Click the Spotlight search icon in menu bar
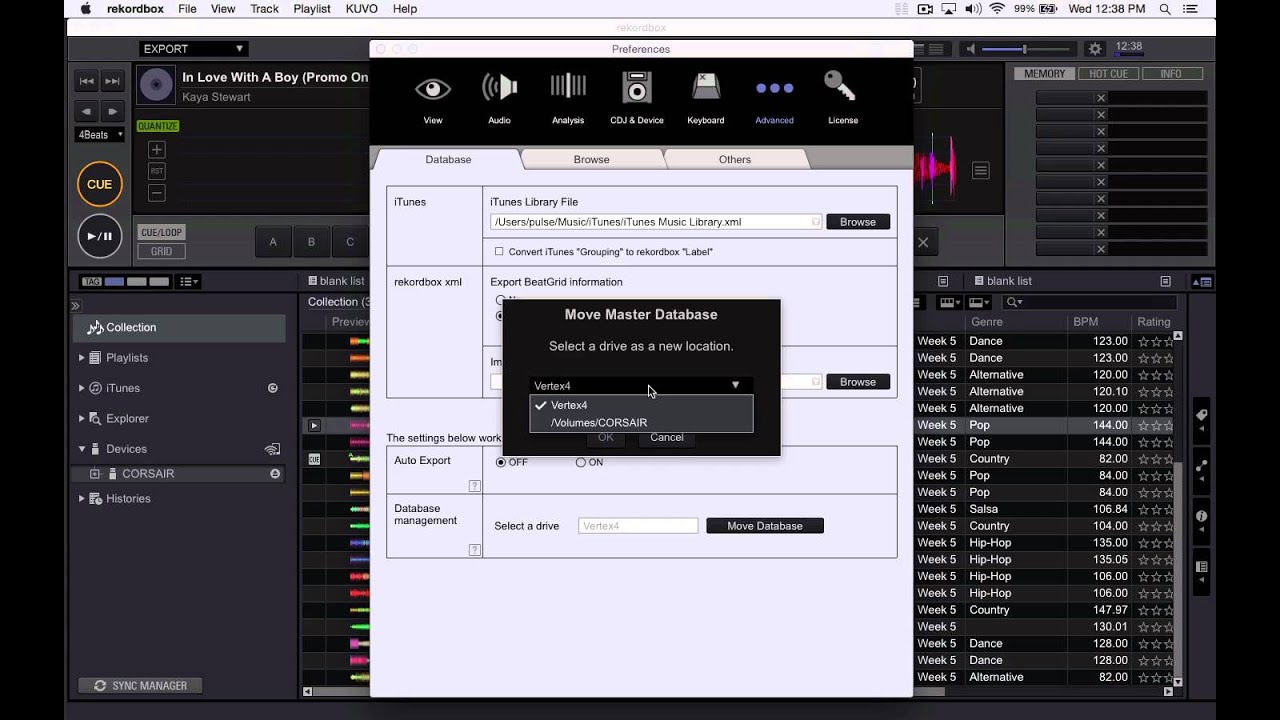The width and height of the screenshot is (1280, 720). (1165, 9)
